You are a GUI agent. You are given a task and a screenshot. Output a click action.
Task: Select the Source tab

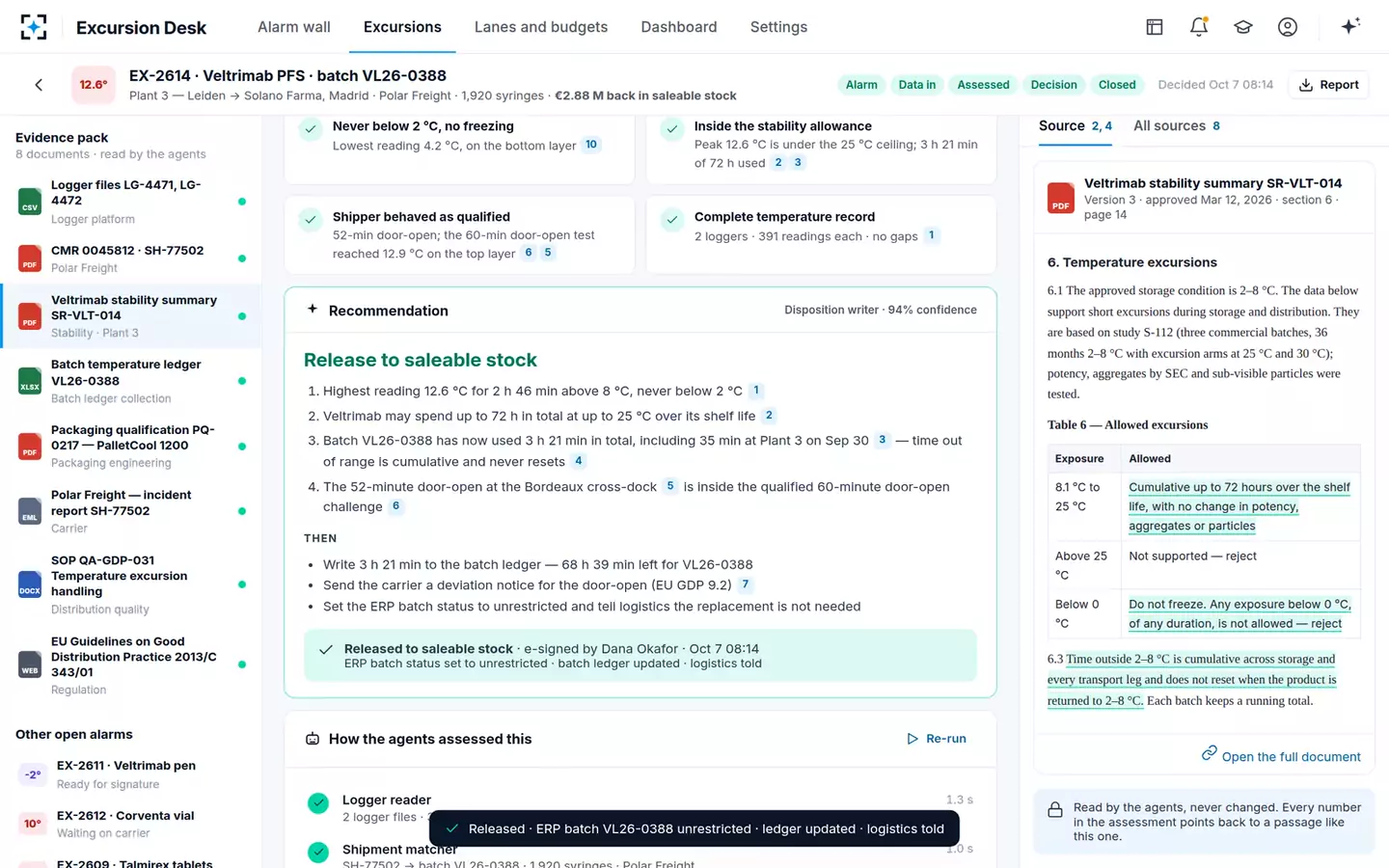click(x=1076, y=126)
